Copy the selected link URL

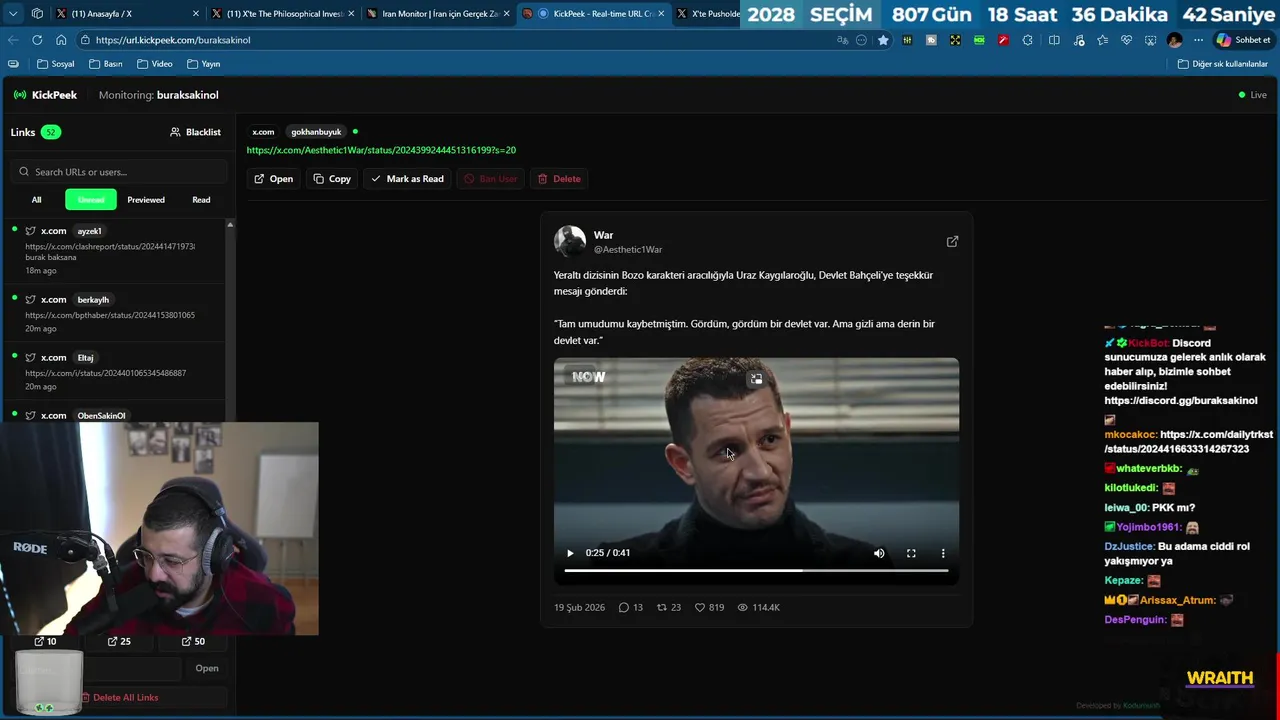pos(332,179)
